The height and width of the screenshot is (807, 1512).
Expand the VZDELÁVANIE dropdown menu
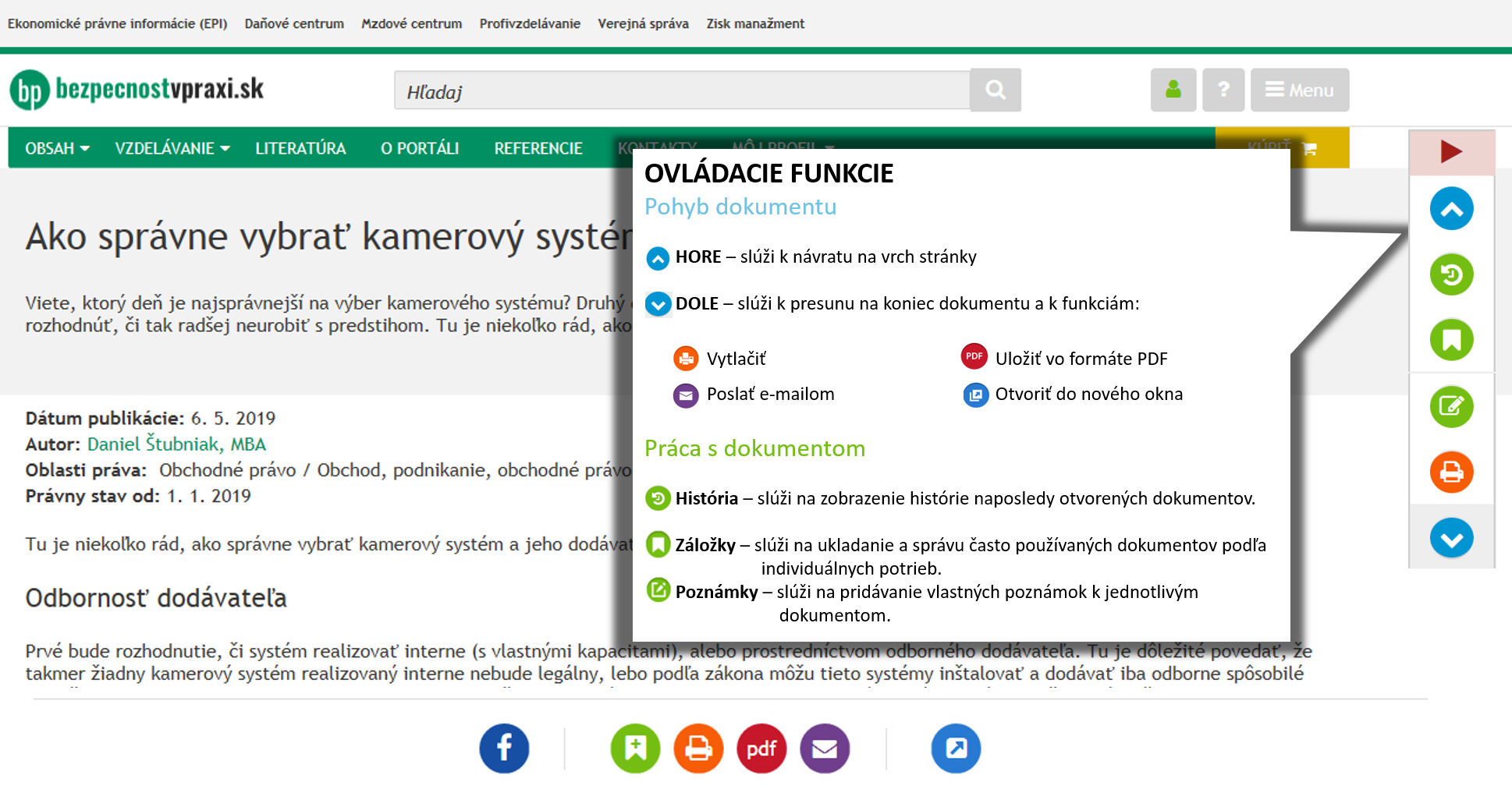coord(172,148)
